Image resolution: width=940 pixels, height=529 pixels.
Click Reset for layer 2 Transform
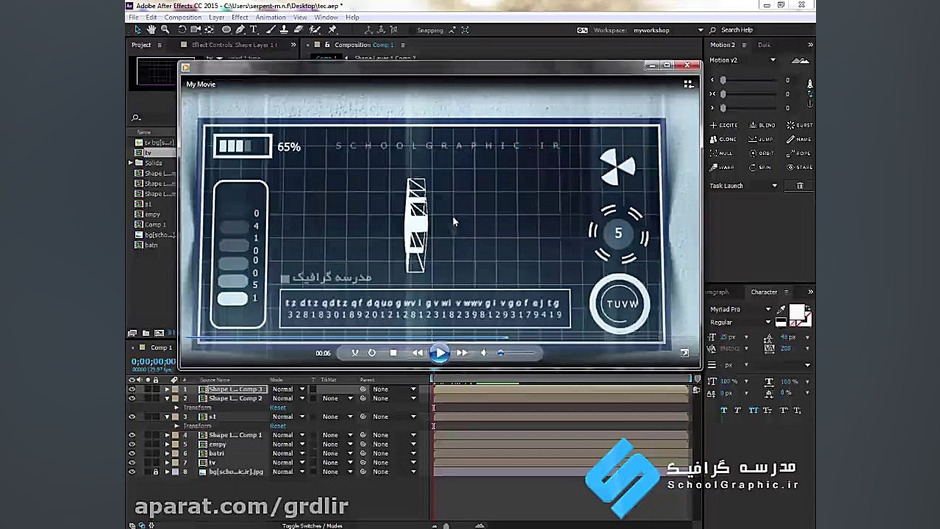click(278, 408)
